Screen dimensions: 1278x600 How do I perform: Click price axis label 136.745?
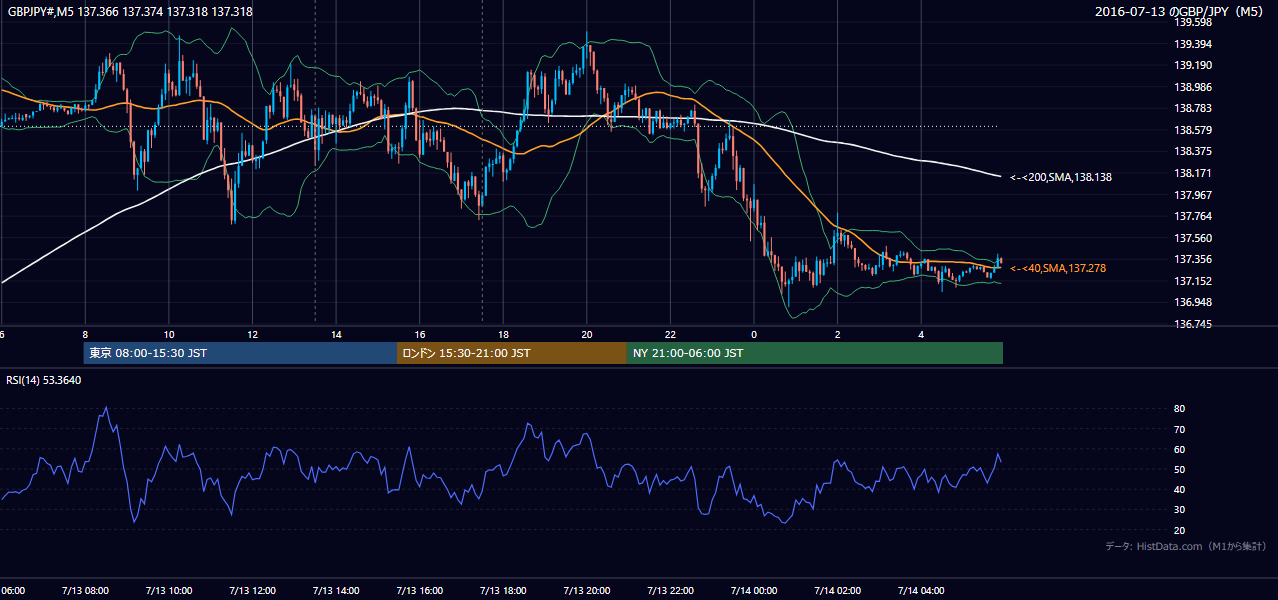[1193, 324]
